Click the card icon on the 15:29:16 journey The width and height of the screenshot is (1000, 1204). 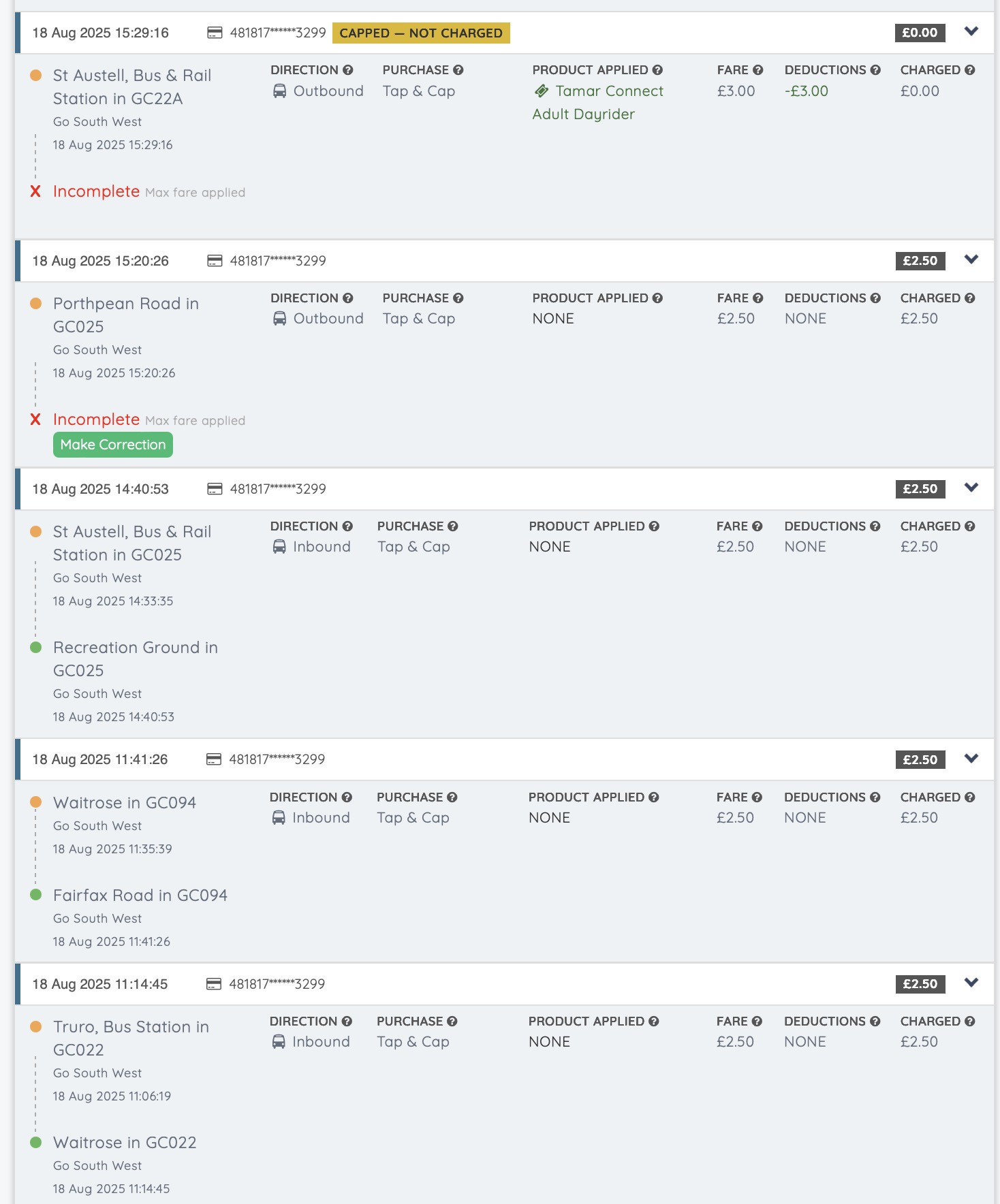point(215,33)
